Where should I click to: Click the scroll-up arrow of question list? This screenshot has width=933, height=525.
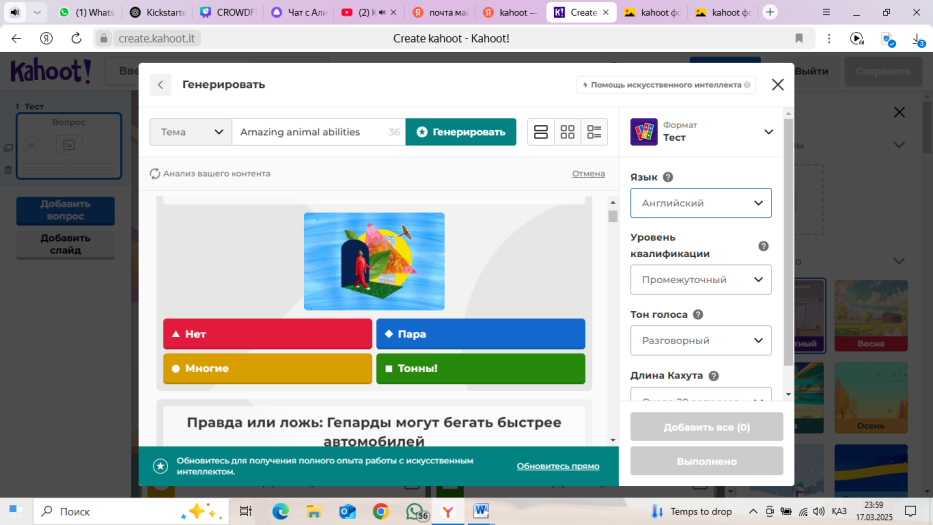[613, 203]
